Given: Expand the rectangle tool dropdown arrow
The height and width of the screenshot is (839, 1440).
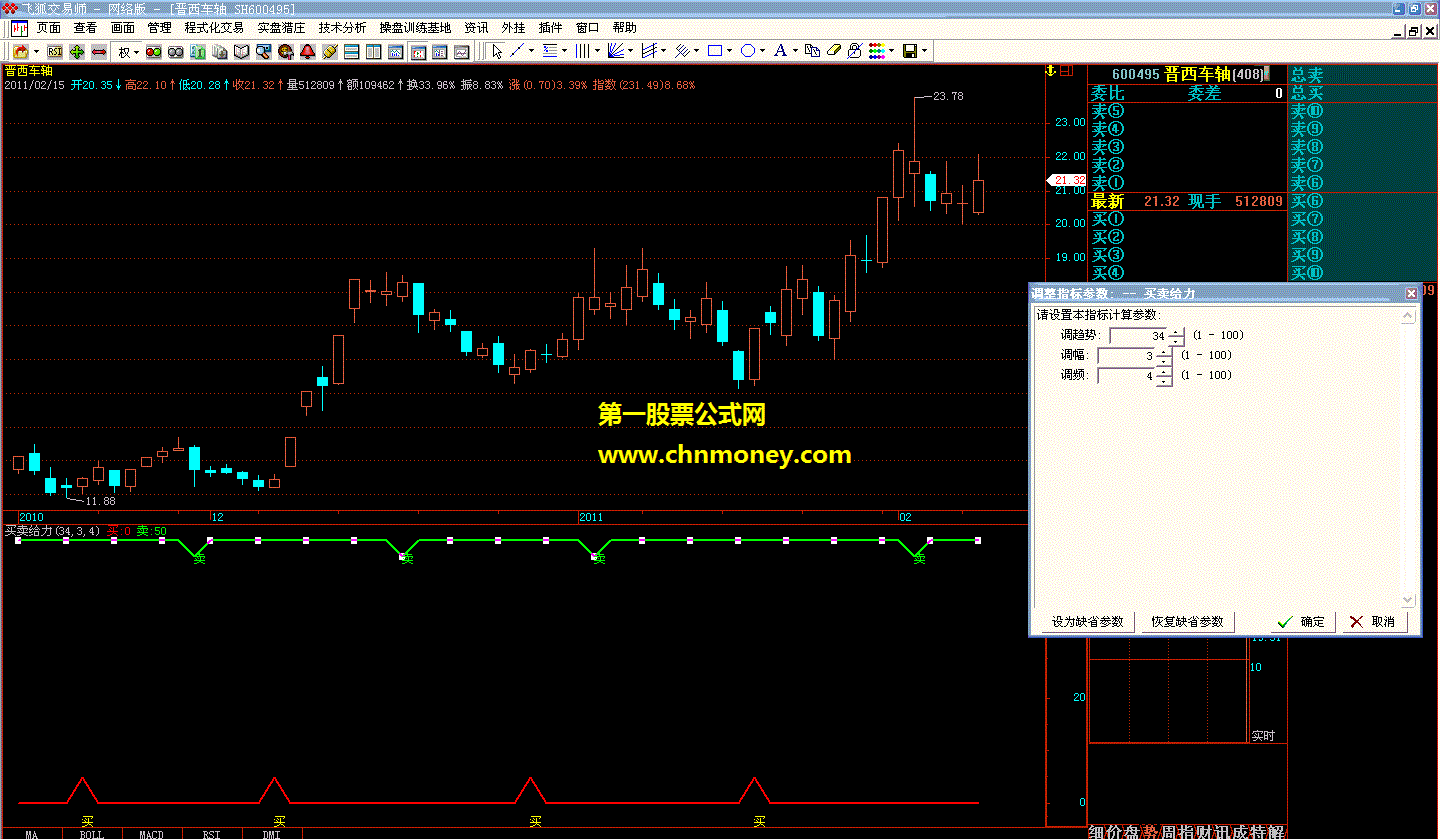Looking at the screenshot, I should pyautogui.click(x=730, y=51).
